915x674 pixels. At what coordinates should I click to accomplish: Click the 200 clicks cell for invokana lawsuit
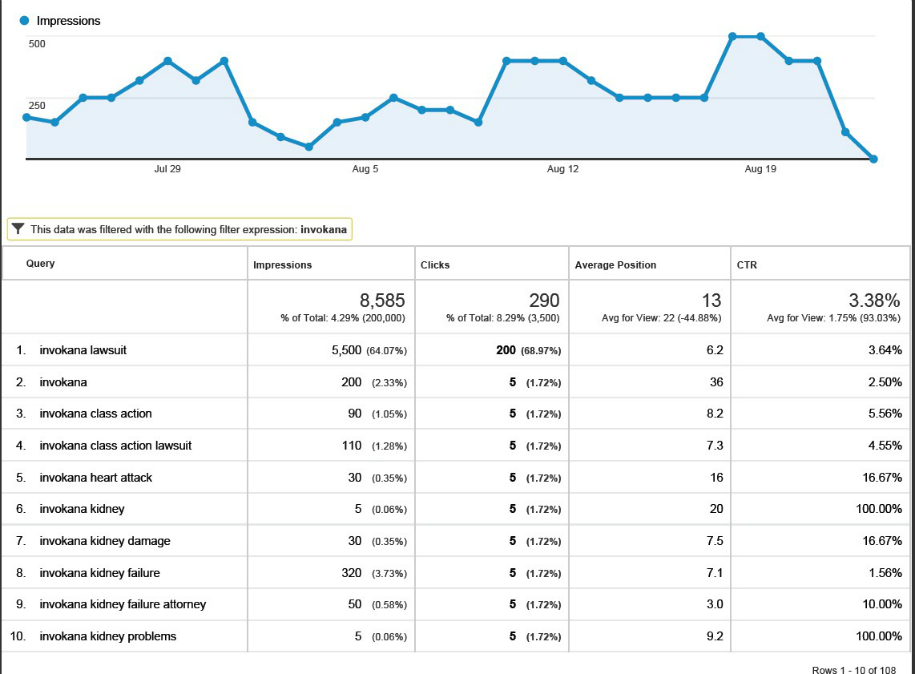tap(506, 350)
